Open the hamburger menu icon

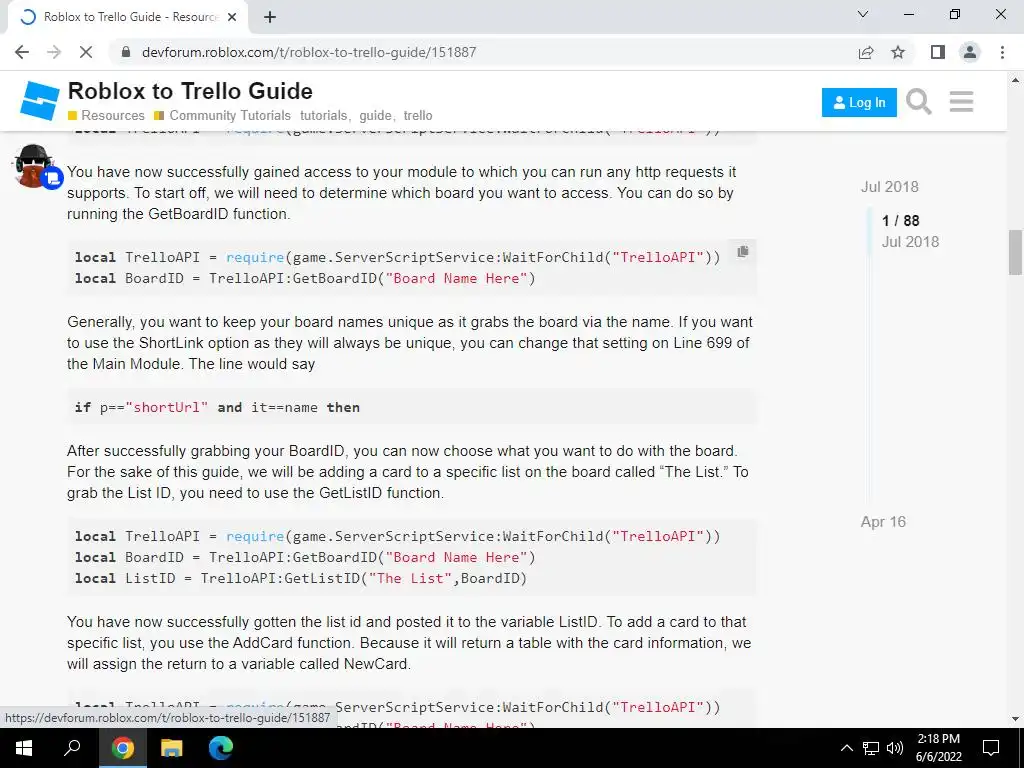click(961, 102)
